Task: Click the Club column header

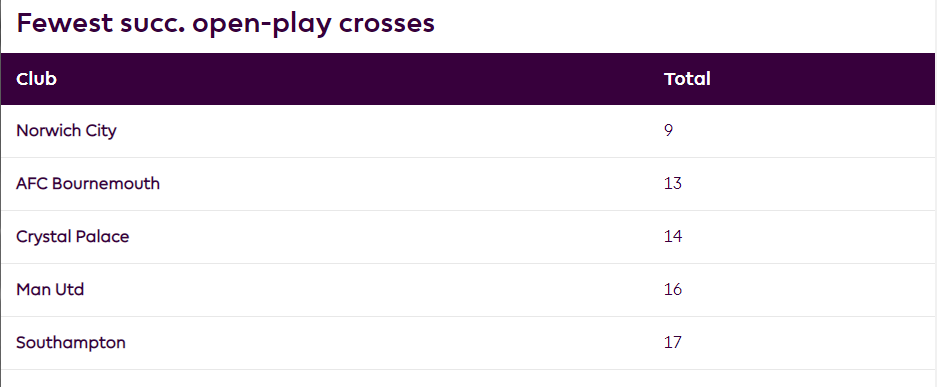Action: pos(36,79)
